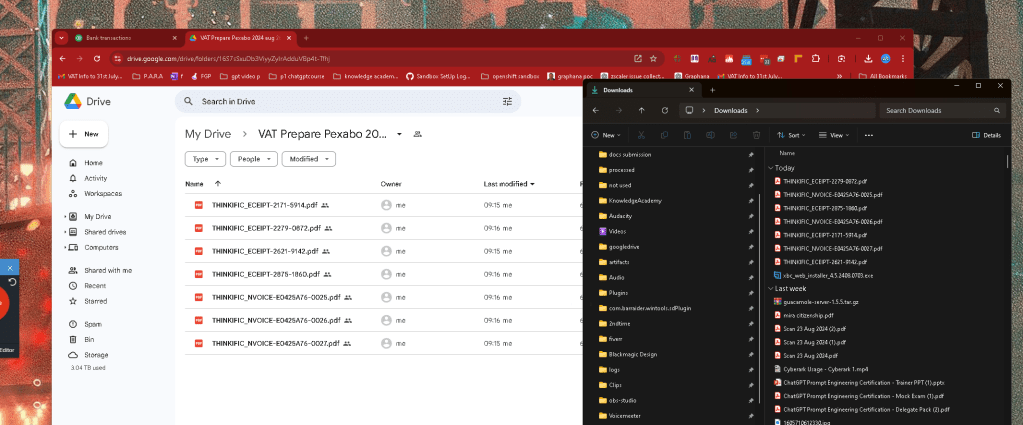Viewport: 1023px width, 425px height.
Task: Open the openshift sandbox bookmarks folder
Action: [x=510, y=76]
